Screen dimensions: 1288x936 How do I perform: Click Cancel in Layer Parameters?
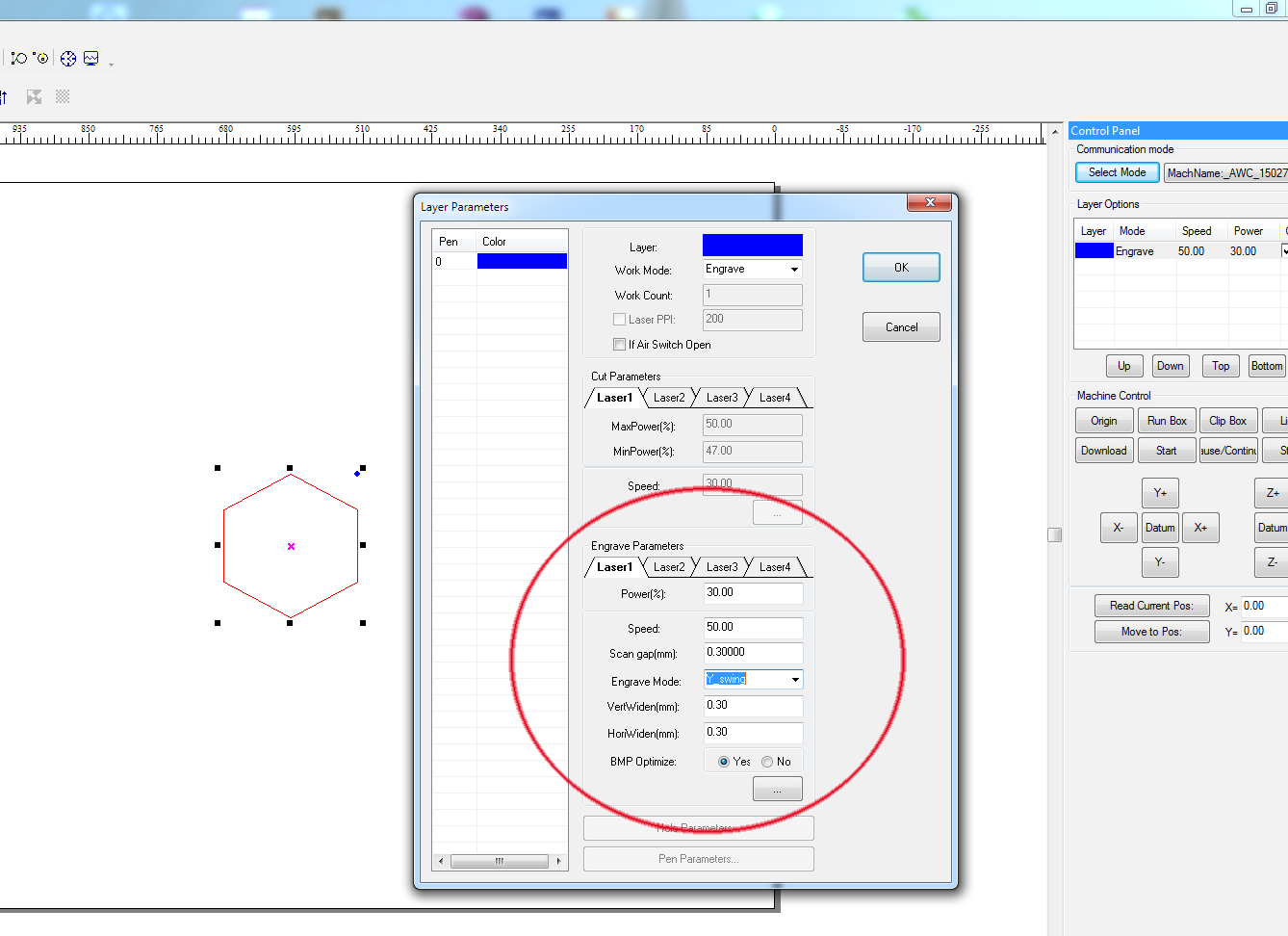901,327
